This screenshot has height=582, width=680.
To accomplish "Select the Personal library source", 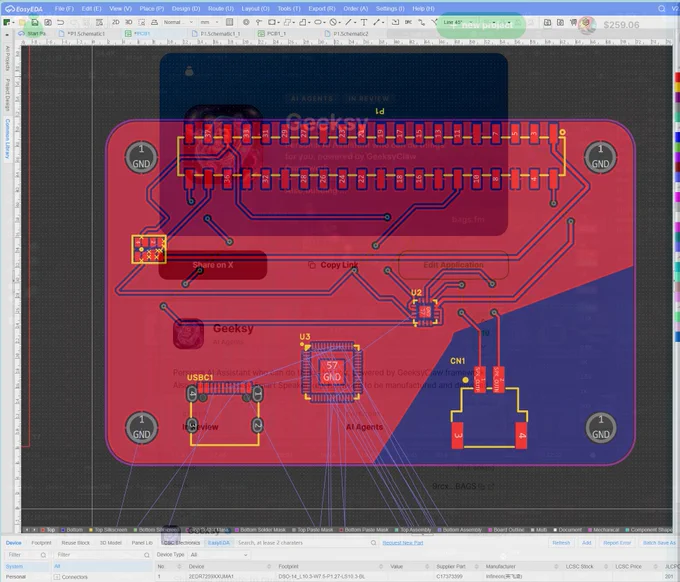I will click(16, 577).
